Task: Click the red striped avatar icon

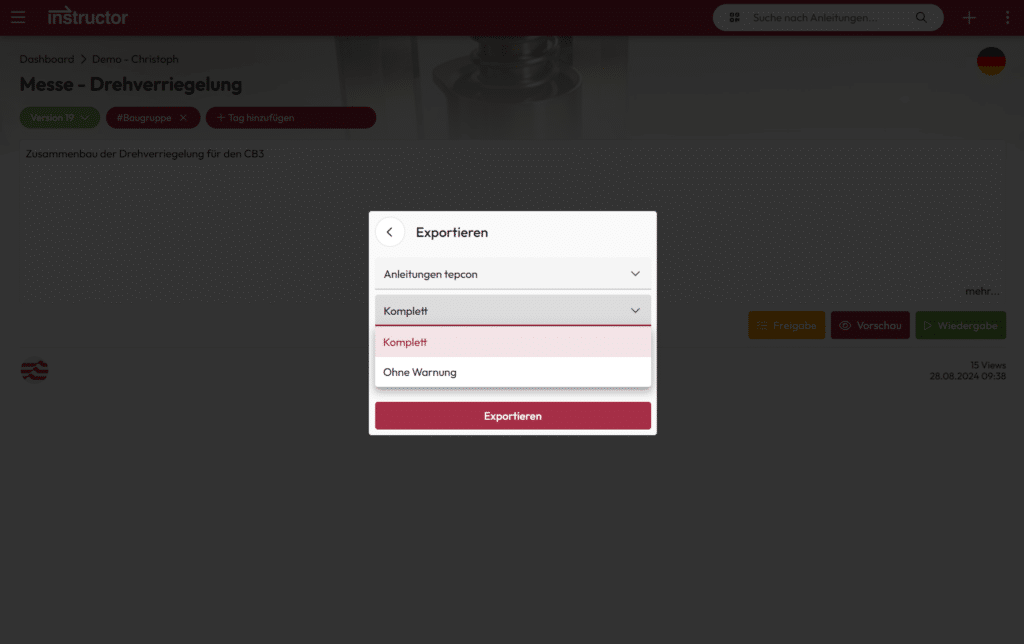Action: tap(35, 370)
